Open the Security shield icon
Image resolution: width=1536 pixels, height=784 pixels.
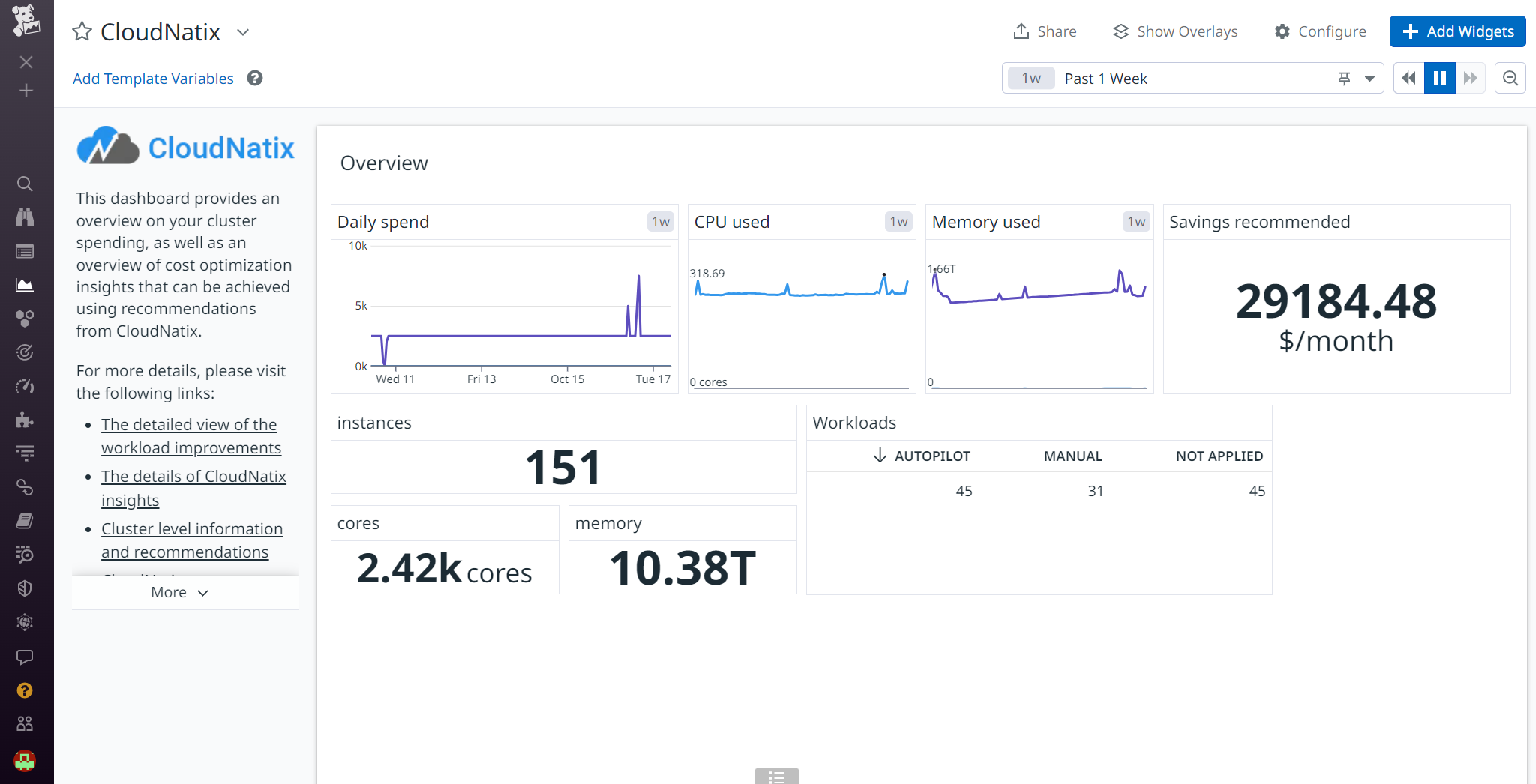(x=25, y=588)
